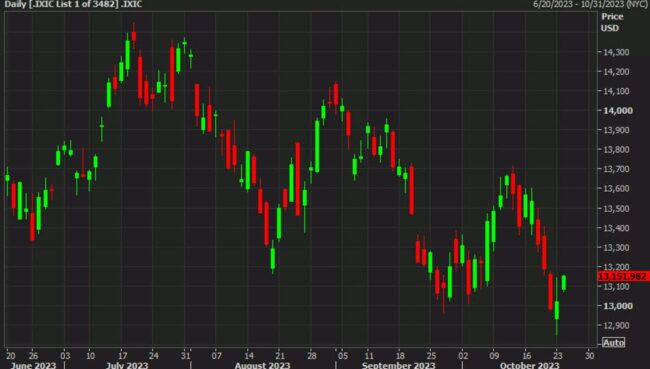Click the June 2023 month label
The height and width of the screenshot is (369, 650).
pos(33,365)
